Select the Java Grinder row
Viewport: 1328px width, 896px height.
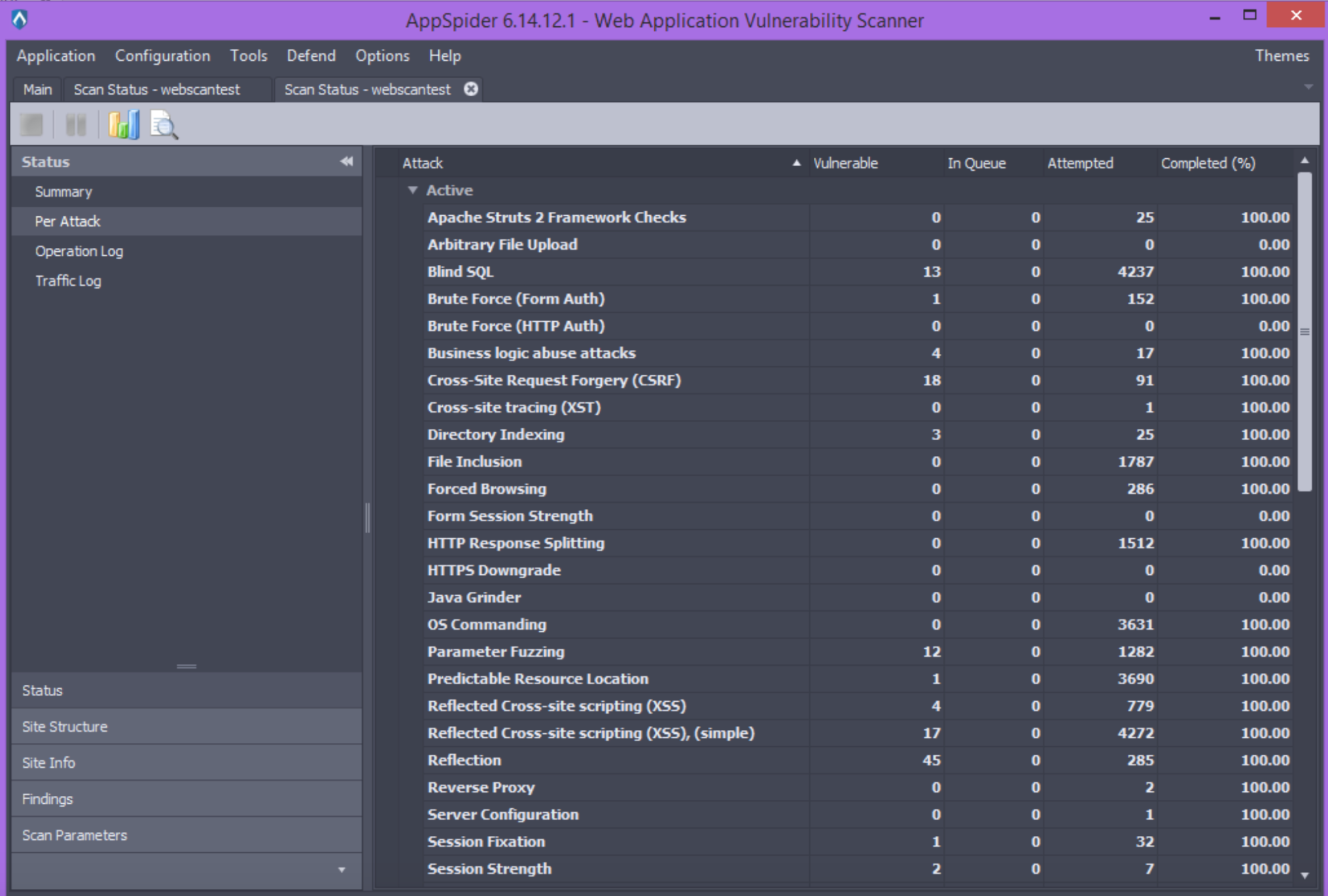[x=858, y=597]
